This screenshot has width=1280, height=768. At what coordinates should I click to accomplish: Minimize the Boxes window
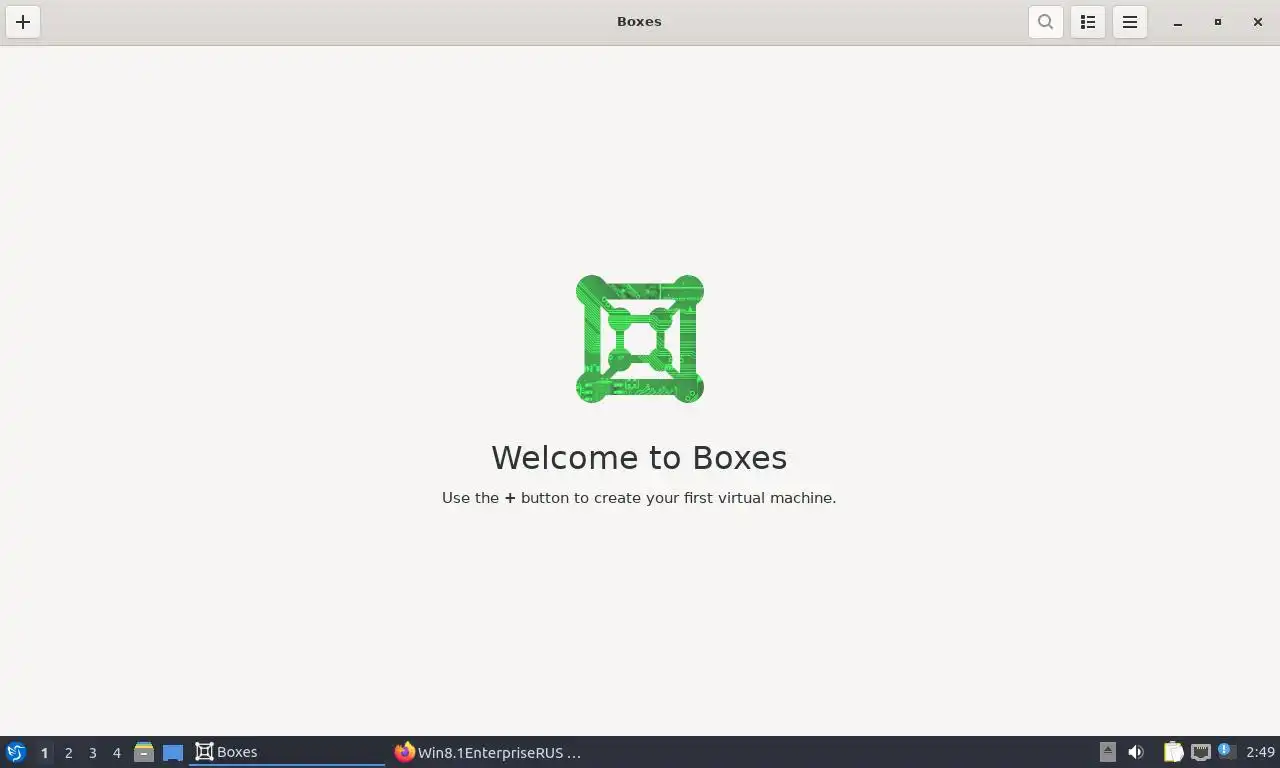coord(1178,22)
